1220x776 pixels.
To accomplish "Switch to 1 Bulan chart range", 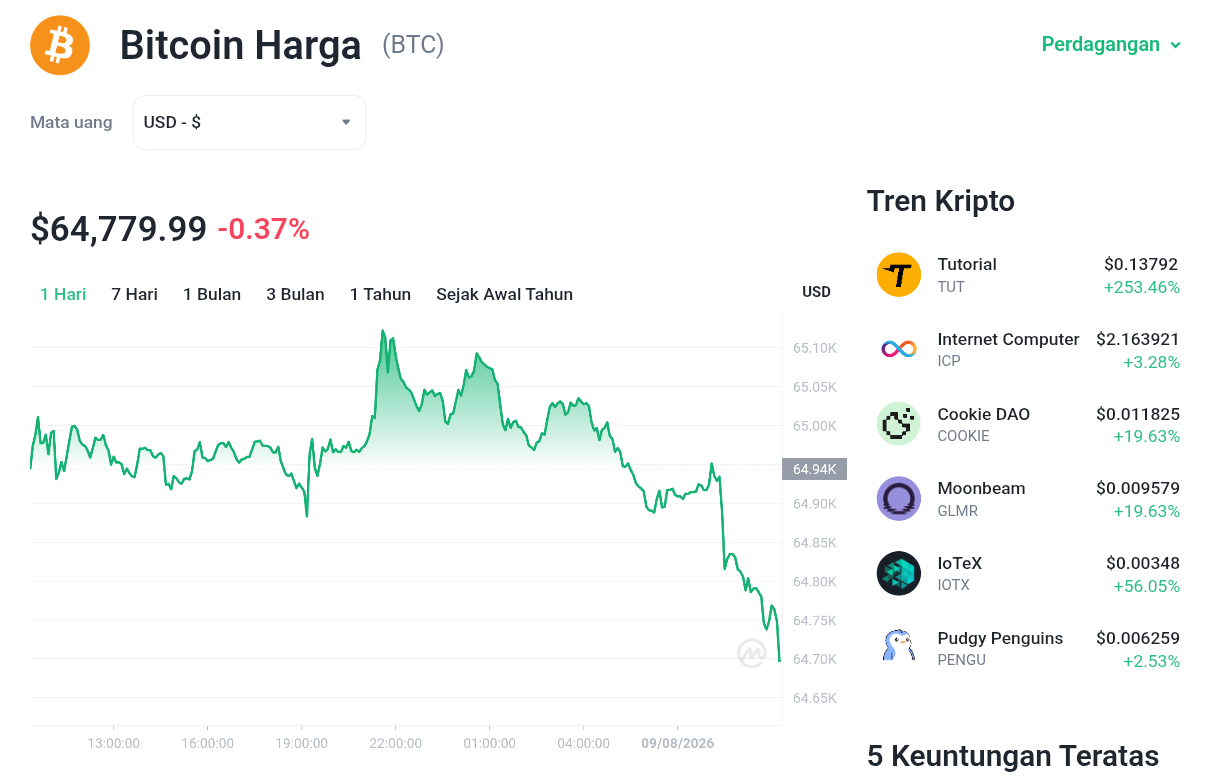I will [x=212, y=294].
